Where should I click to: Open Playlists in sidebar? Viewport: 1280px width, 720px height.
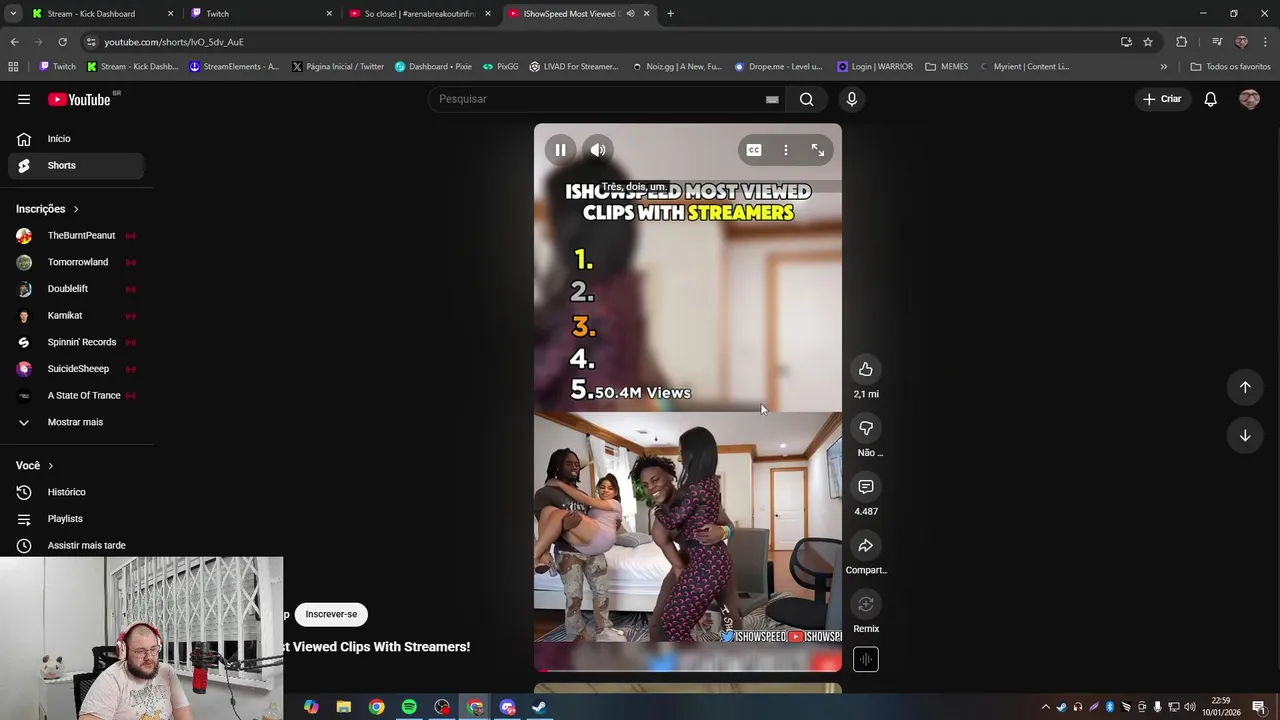click(x=76, y=519)
